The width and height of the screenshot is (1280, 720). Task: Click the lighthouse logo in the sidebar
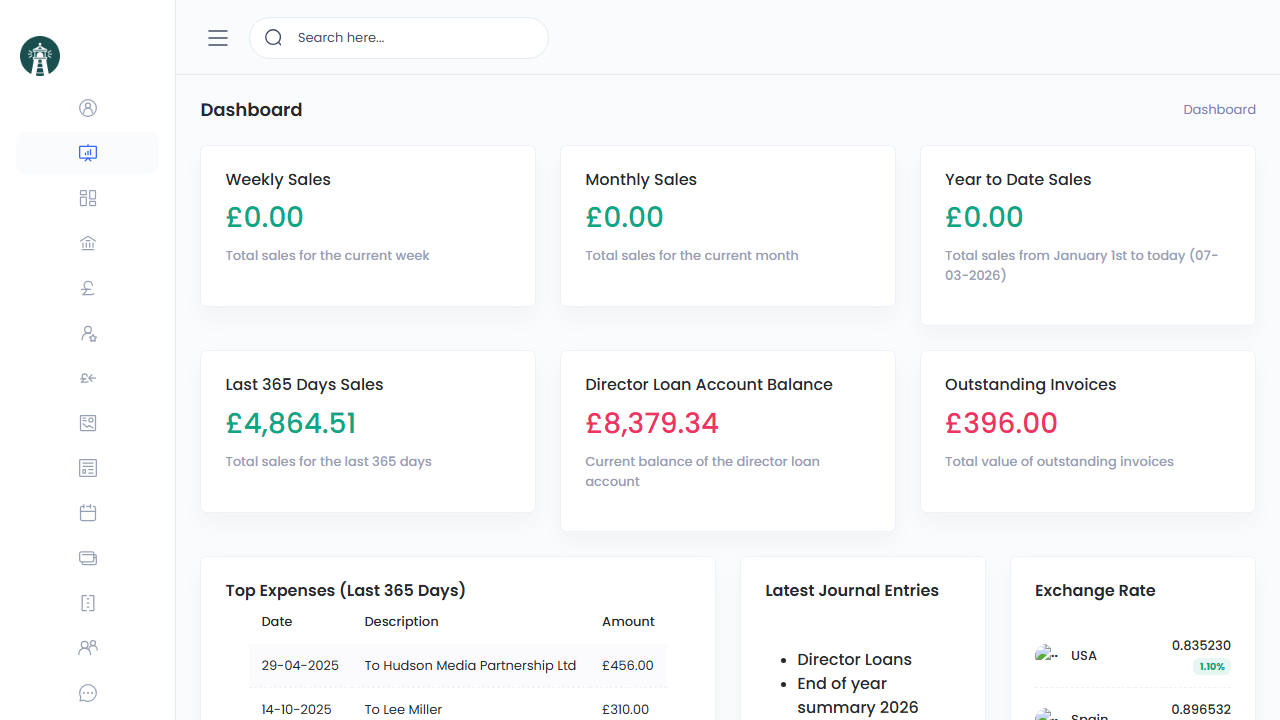pyautogui.click(x=40, y=56)
